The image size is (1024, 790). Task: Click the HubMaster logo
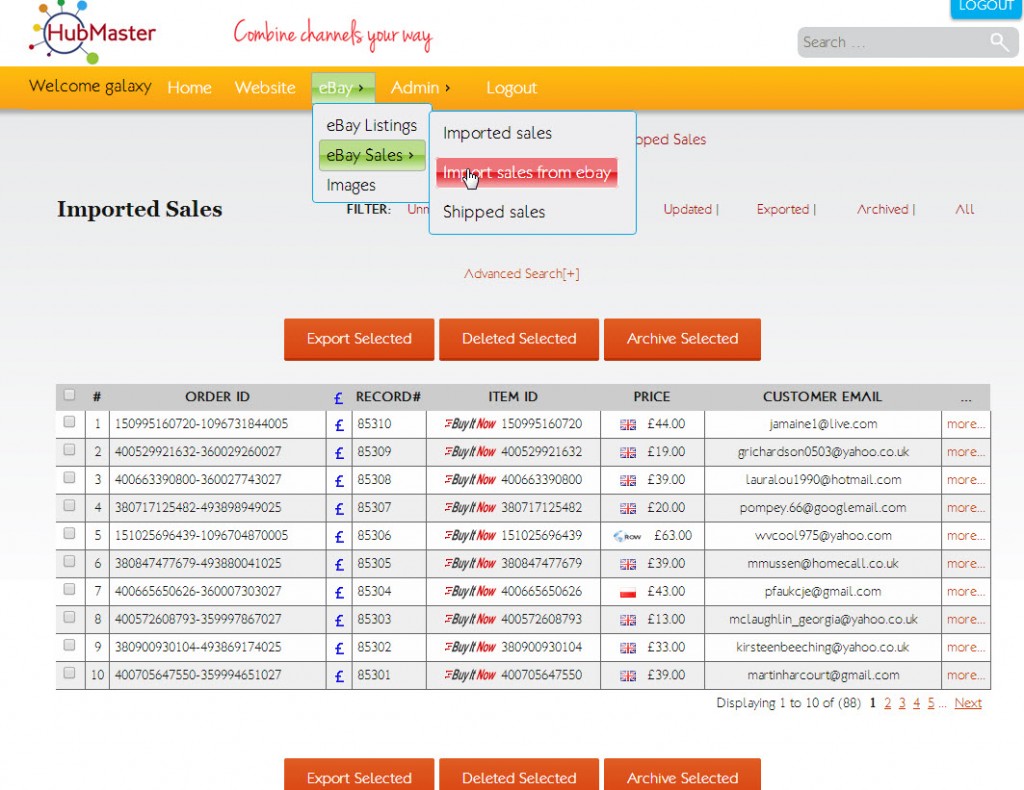[x=92, y=32]
